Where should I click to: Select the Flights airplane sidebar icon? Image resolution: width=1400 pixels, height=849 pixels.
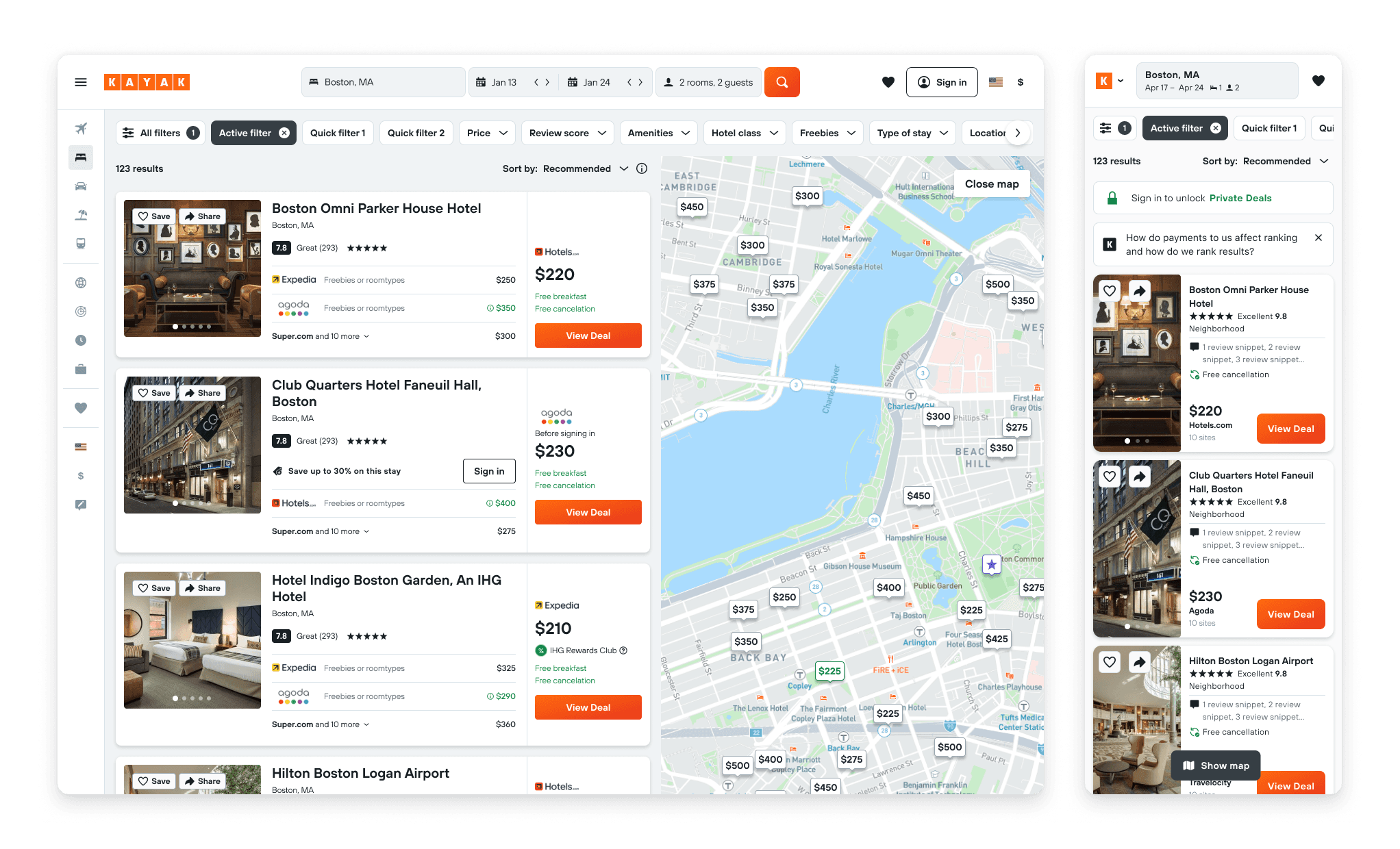pyautogui.click(x=81, y=129)
